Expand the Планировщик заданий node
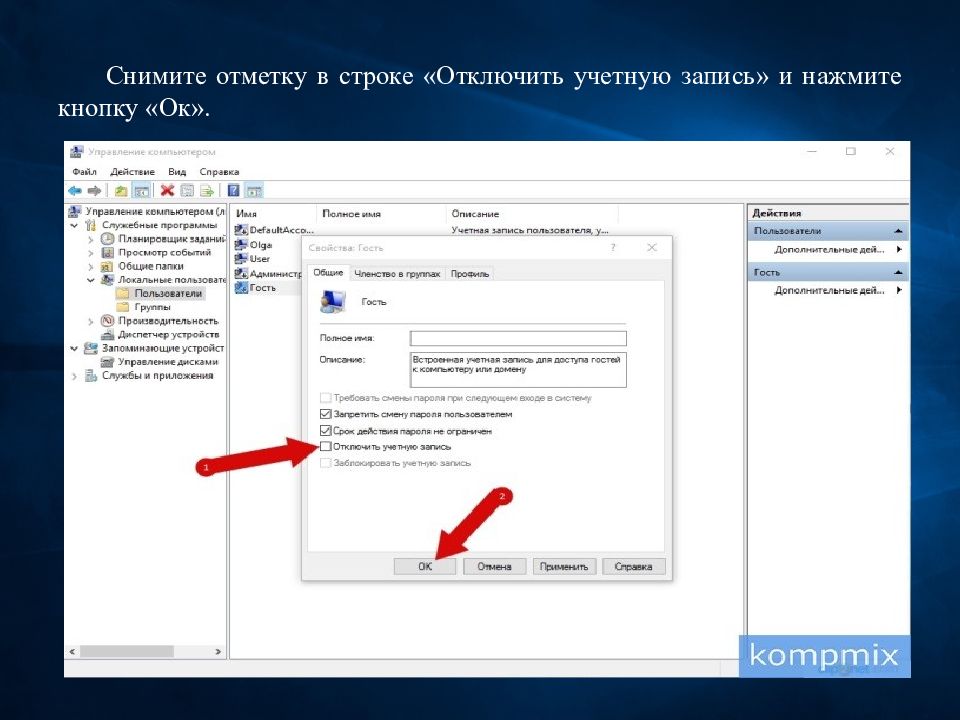Image resolution: width=960 pixels, height=720 pixels. 91,239
